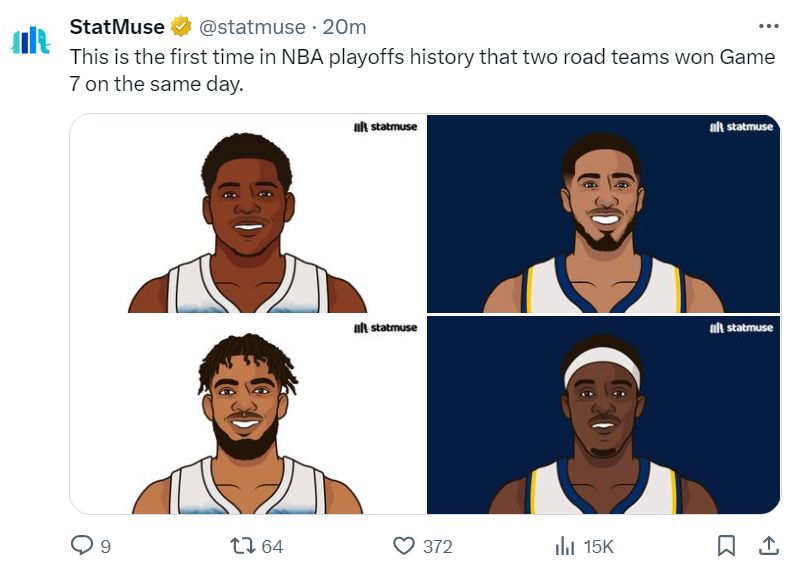This screenshot has width=798, height=568.
Task: Click the 372 likes count
Action: click(x=438, y=547)
